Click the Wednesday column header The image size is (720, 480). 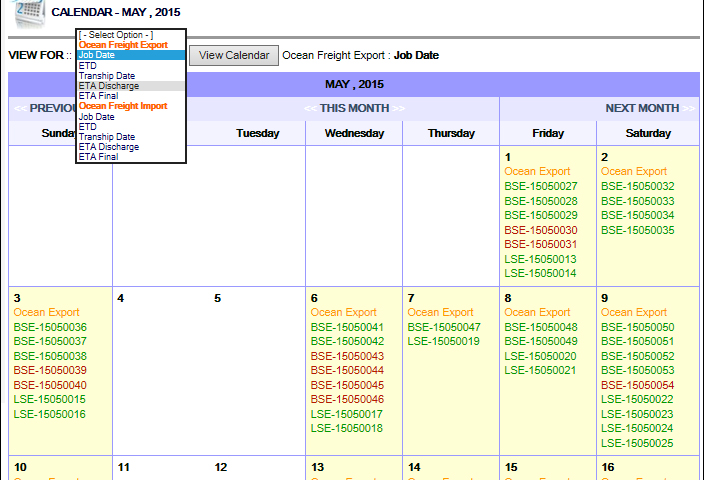pyautogui.click(x=354, y=133)
